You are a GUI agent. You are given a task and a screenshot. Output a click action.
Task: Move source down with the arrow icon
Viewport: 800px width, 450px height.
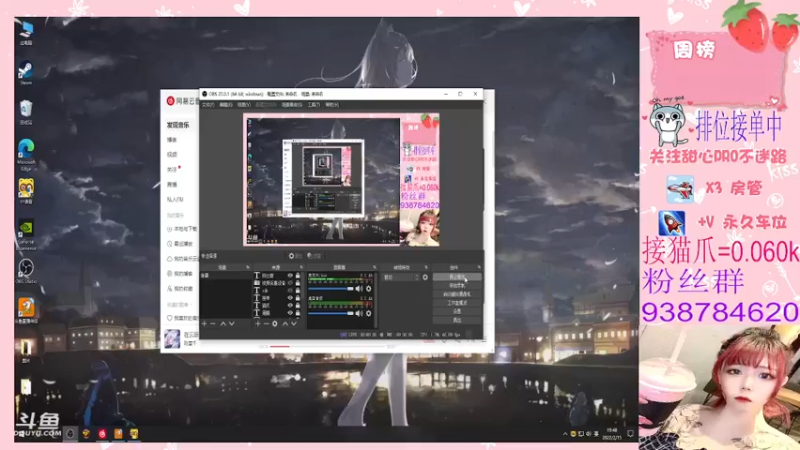(294, 323)
